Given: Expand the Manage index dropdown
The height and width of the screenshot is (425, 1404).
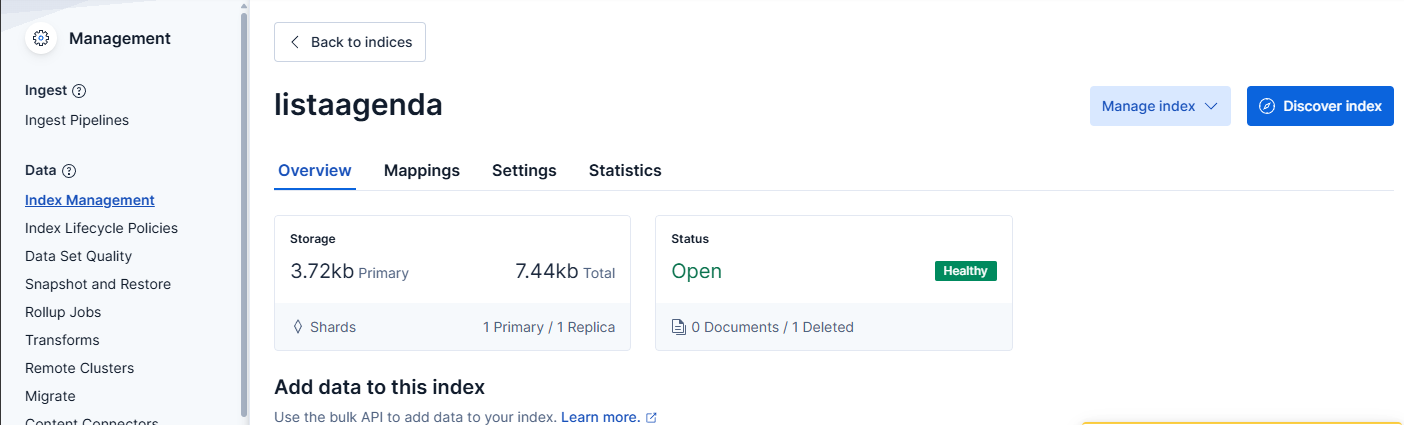Looking at the screenshot, I should point(1159,106).
